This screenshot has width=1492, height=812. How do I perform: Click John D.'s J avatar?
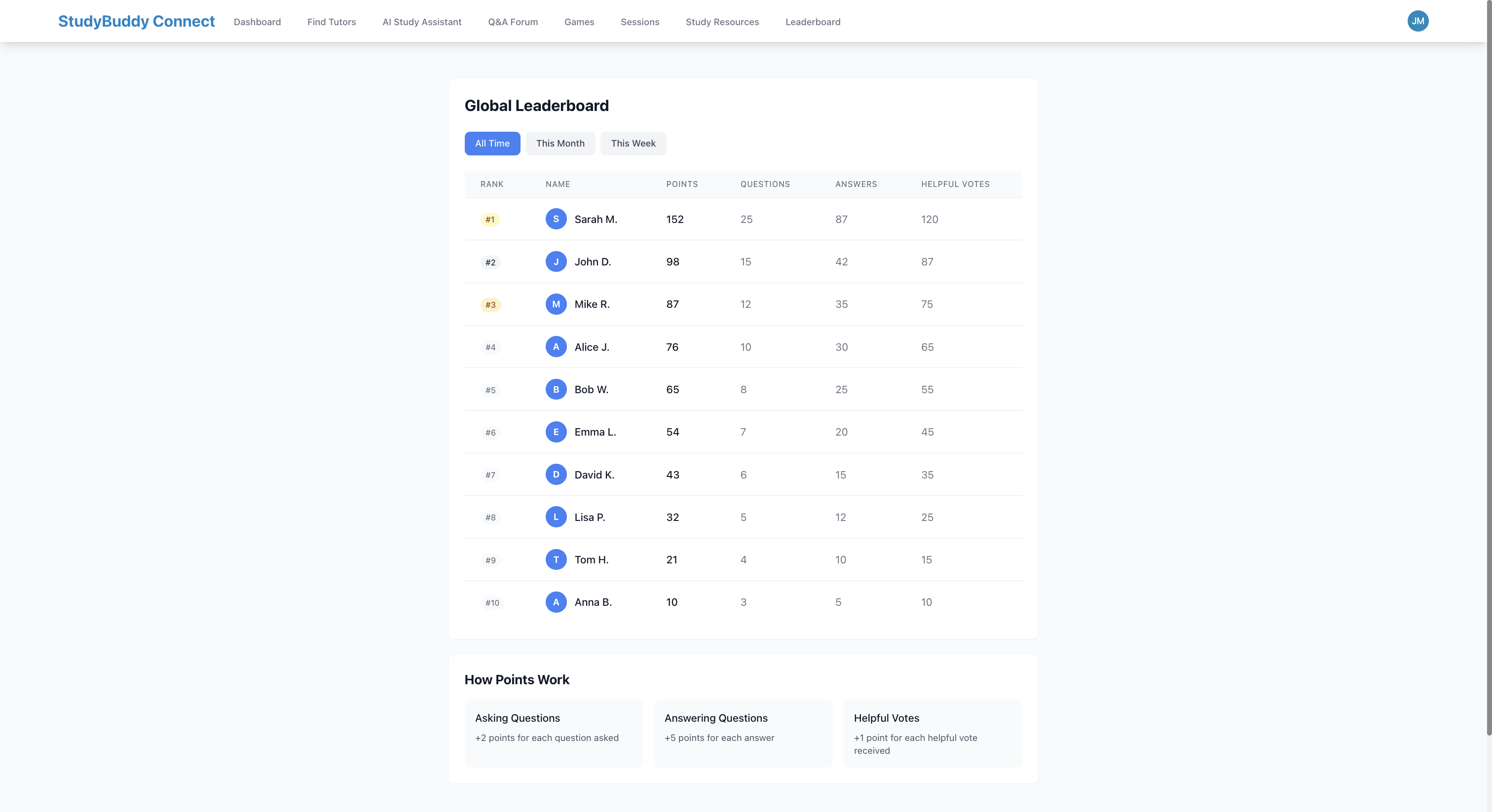coord(556,262)
